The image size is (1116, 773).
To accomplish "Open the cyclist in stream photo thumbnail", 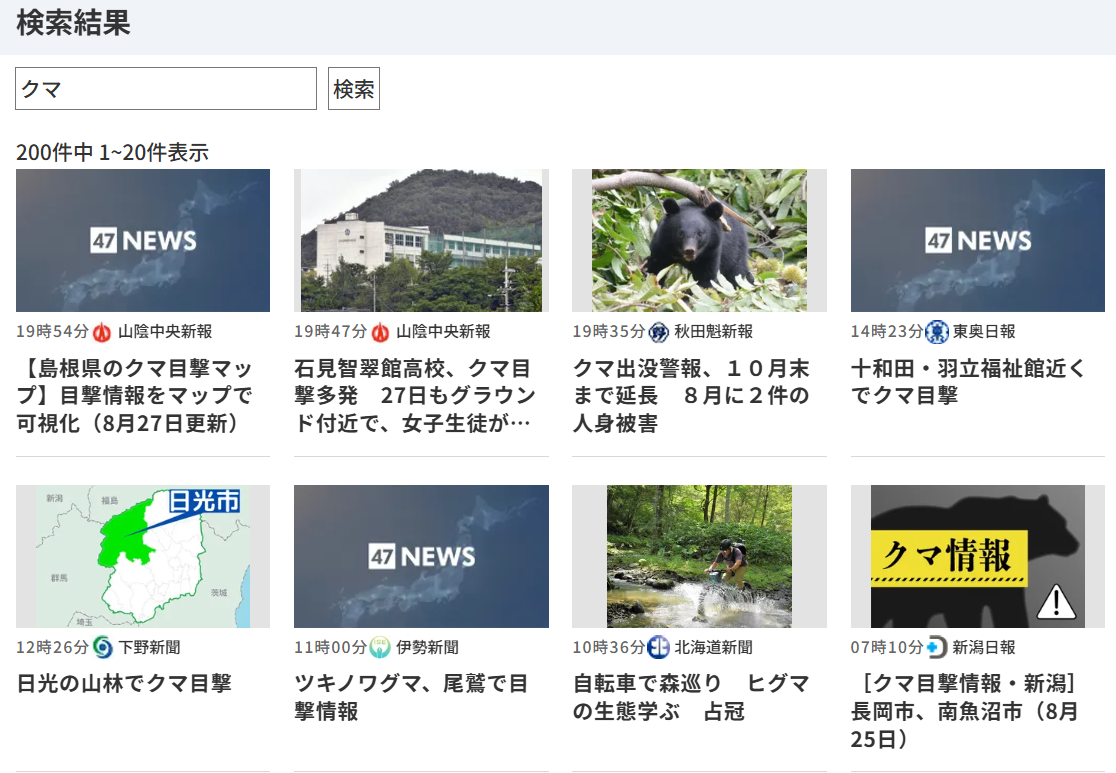I will 700,557.
